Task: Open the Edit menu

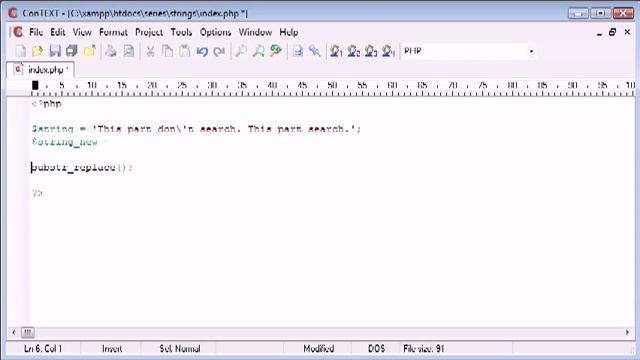Action: tap(58, 32)
